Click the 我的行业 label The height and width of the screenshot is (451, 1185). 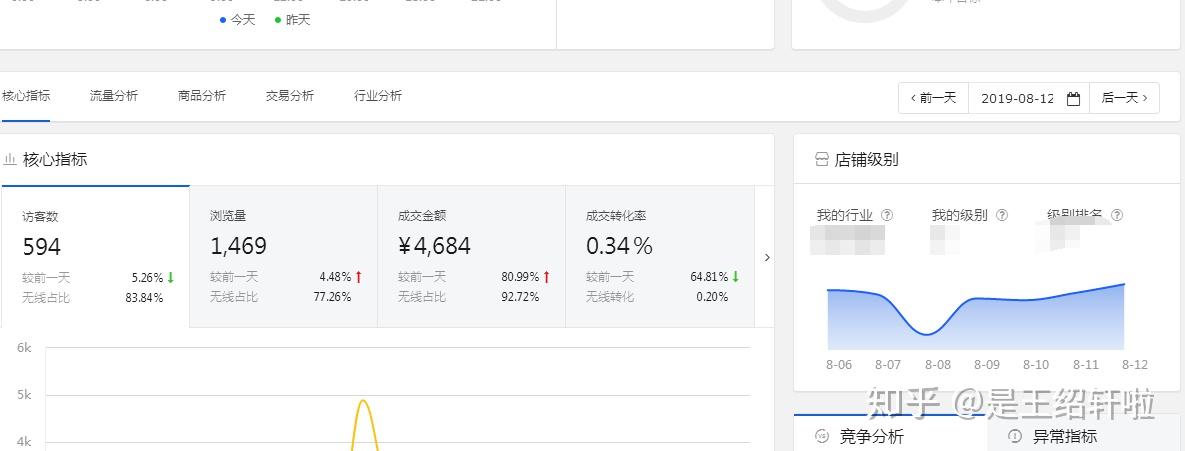coord(845,215)
